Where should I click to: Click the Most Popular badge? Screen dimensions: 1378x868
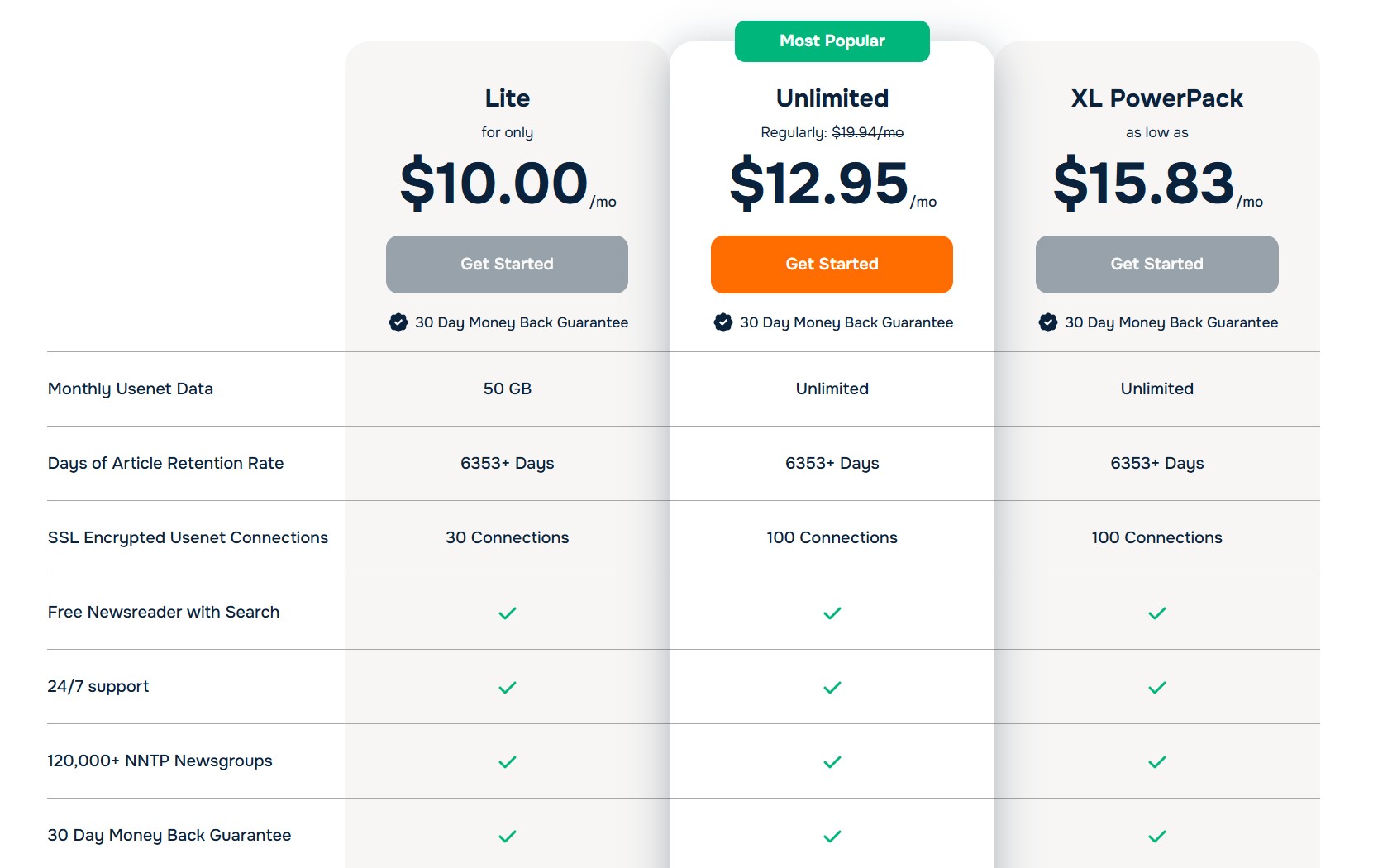832,41
